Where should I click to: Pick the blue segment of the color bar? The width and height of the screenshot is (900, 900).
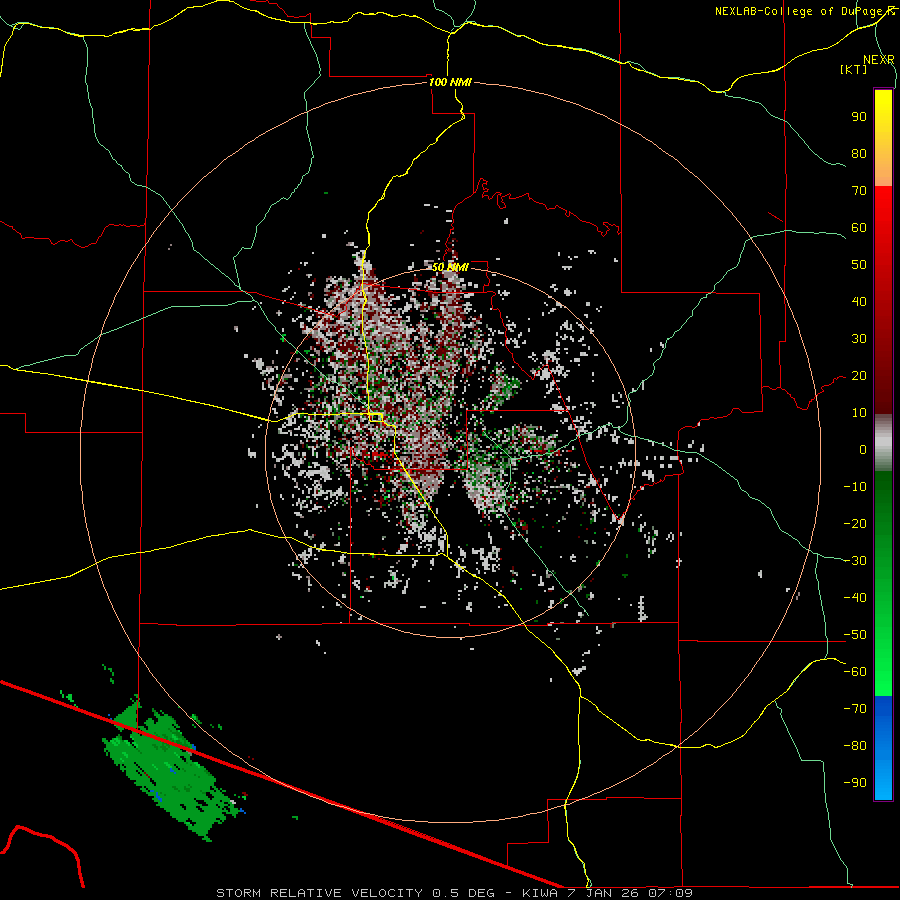(883, 747)
